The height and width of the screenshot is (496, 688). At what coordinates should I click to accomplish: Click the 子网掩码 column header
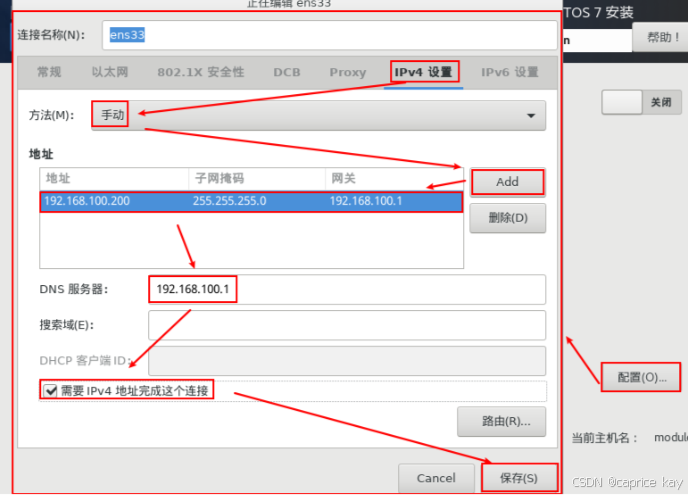tap(257, 179)
